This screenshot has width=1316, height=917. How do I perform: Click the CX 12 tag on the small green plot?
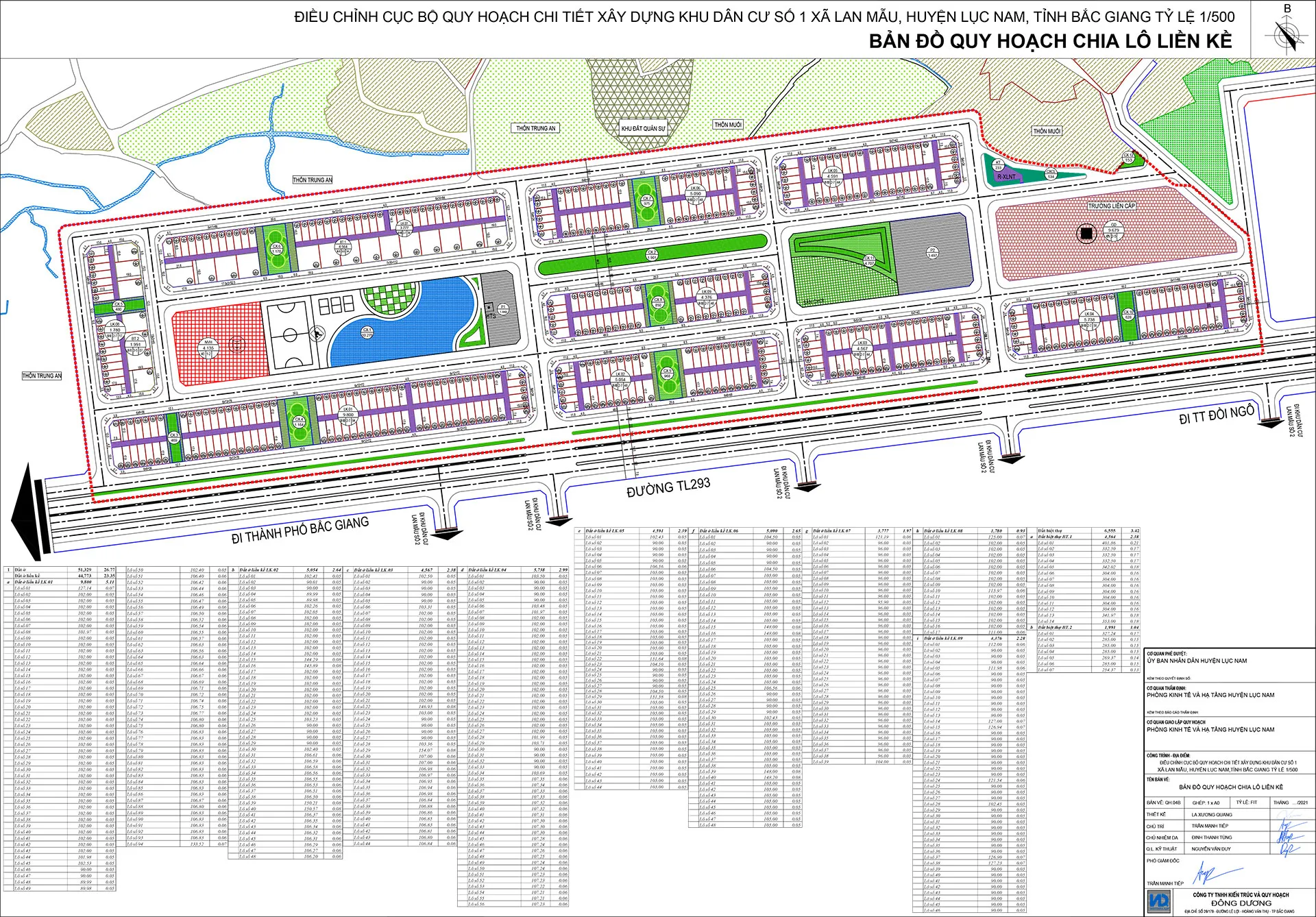pos(1128,158)
